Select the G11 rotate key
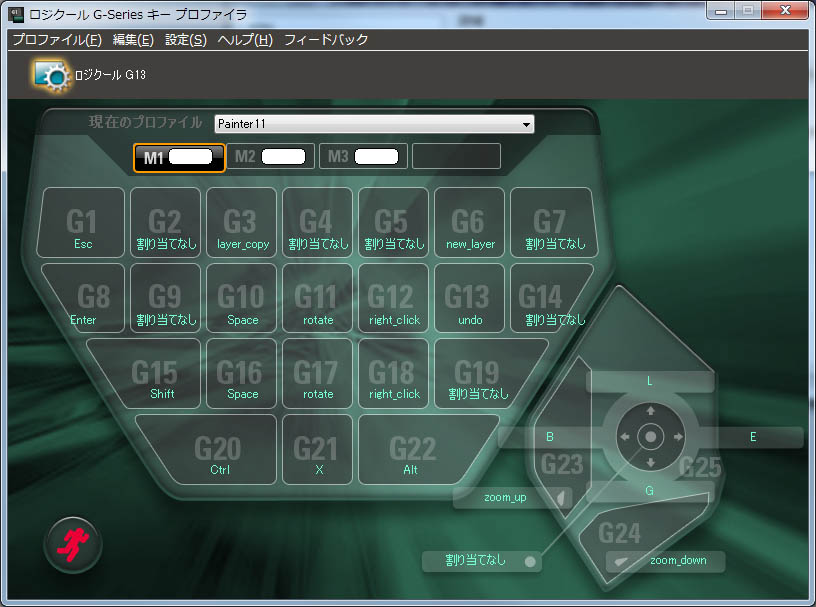This screenshot has height=607, width=816. pos(317,298)
